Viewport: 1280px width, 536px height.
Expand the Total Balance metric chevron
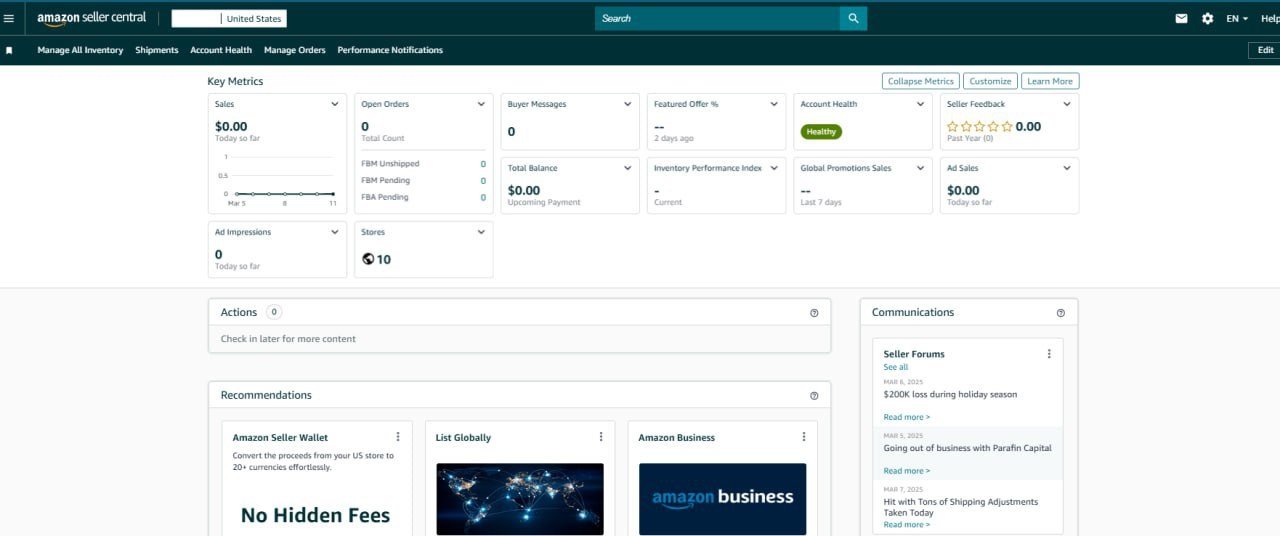[628, 168]
